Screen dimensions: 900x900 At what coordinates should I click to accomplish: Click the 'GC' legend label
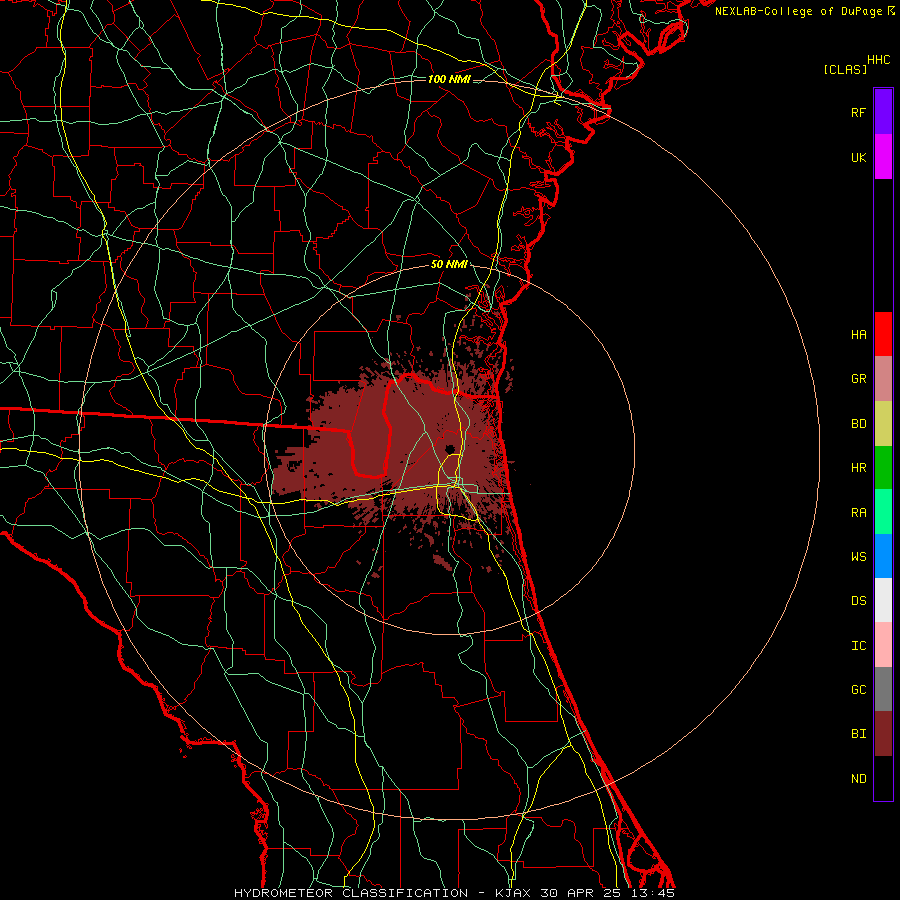(x=858, y=690)
